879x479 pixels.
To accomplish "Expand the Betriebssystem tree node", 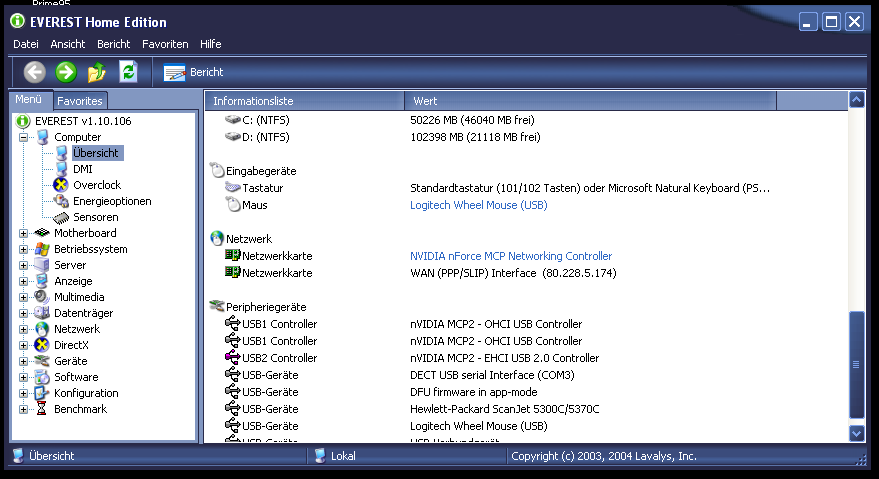I will tap(23, 249).
